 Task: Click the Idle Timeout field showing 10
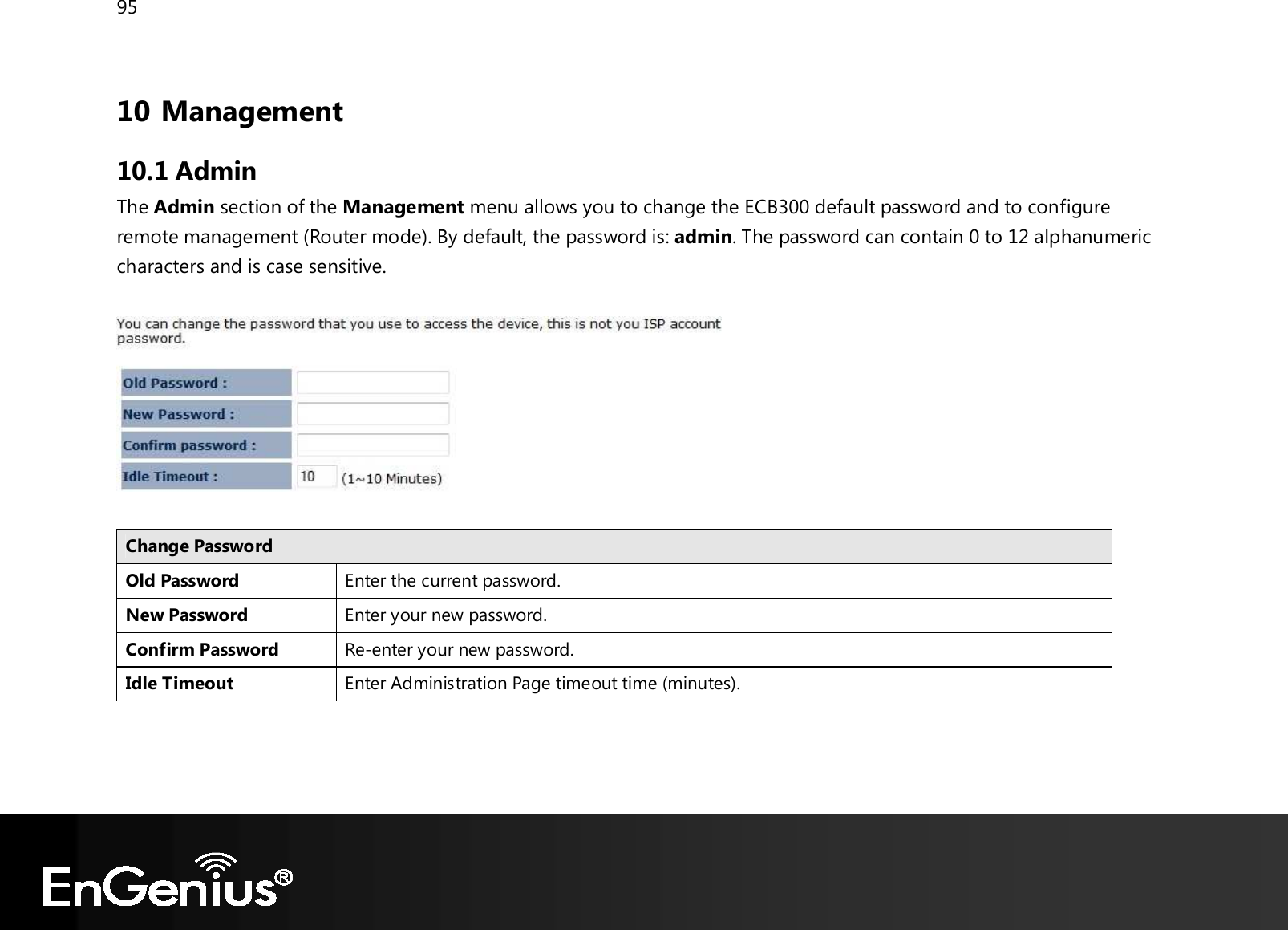[x=317, y=477]
